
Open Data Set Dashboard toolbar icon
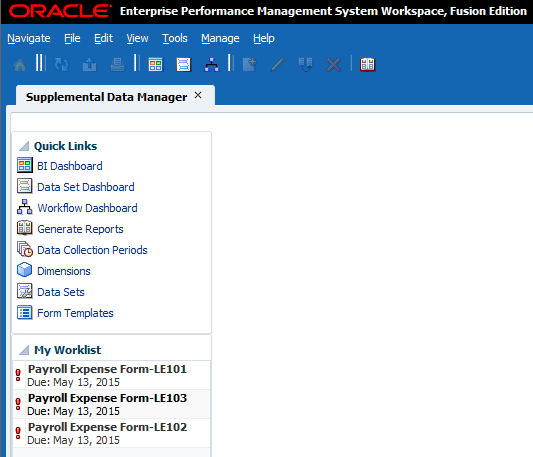[184, 64]
